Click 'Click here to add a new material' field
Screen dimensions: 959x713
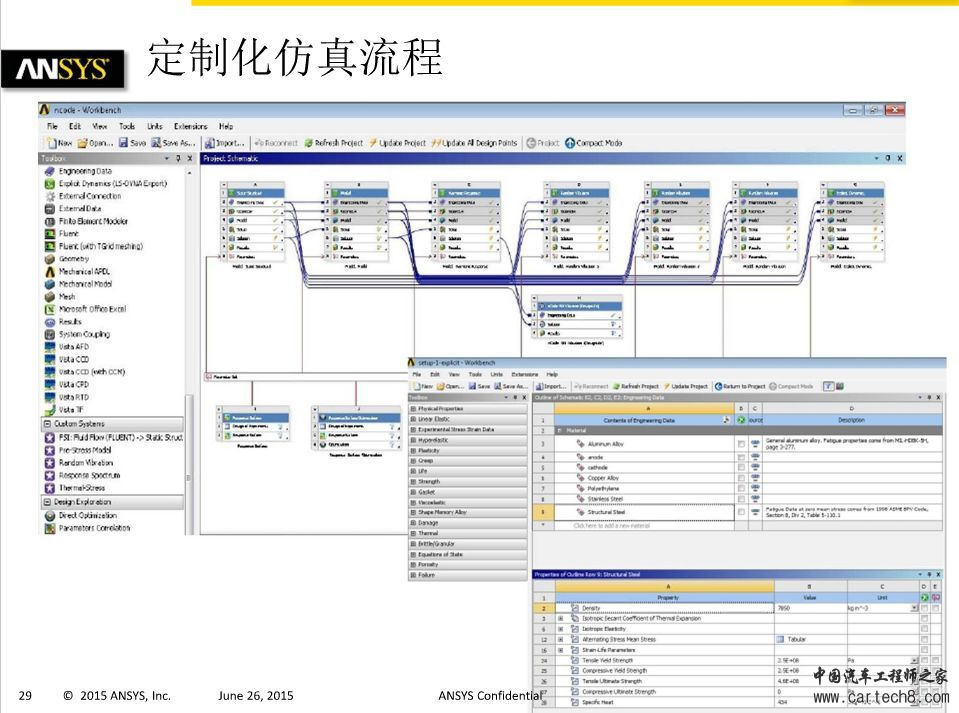point(644,526)
